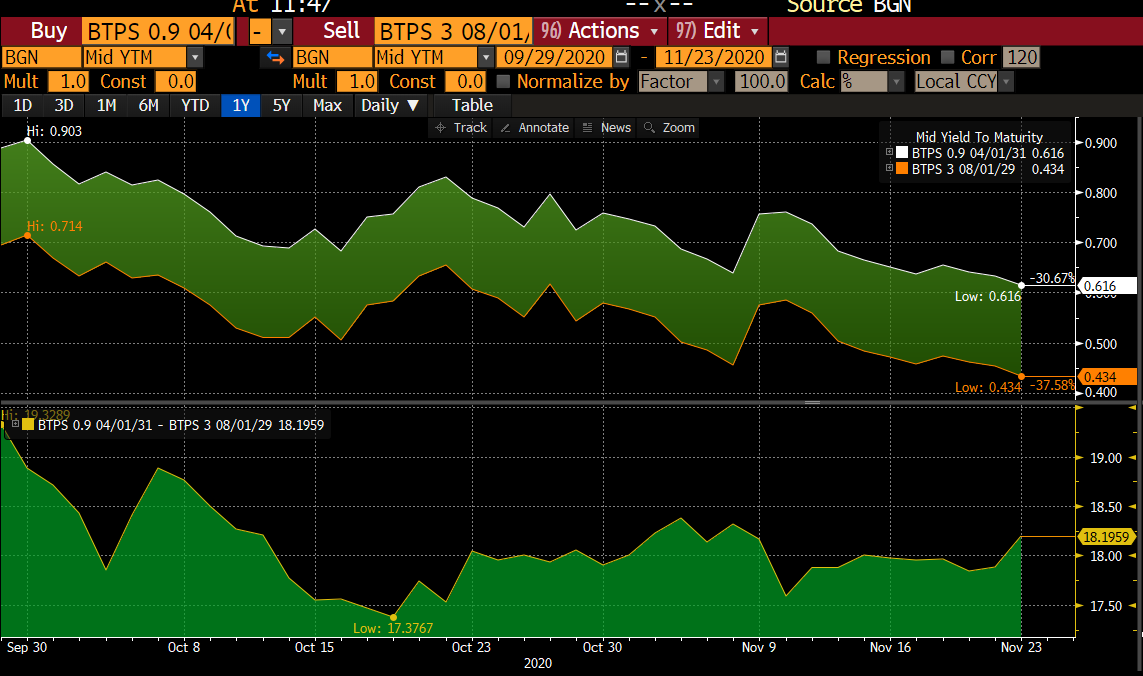
Task: Open the Local CCY dropdown
Action: 1007,81
